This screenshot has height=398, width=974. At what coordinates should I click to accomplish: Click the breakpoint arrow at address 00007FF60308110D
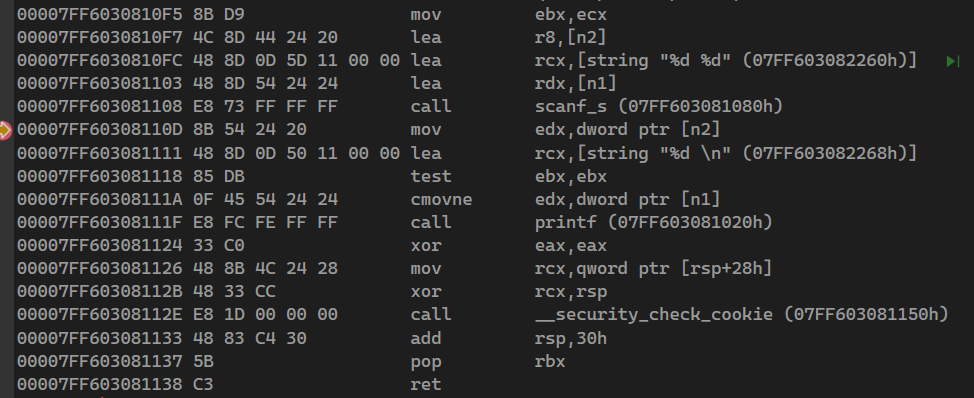tap(4, 130)
